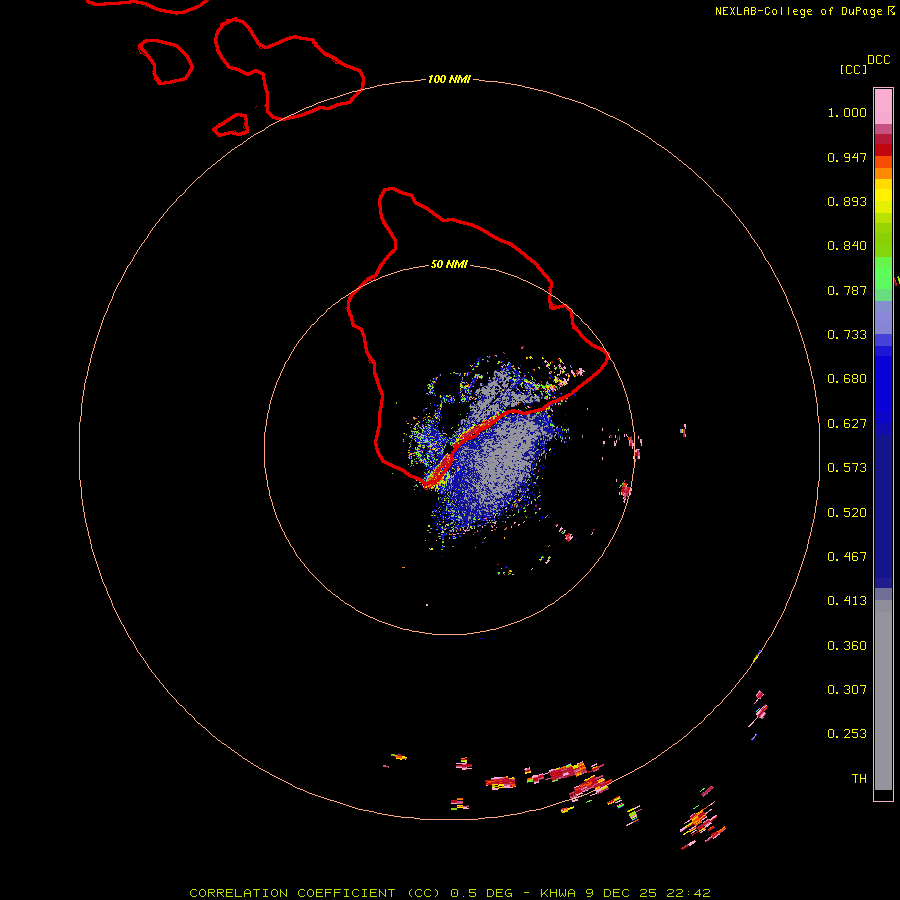Select the 0.627 legend value
900x900 pixels.
coord(847,424)
